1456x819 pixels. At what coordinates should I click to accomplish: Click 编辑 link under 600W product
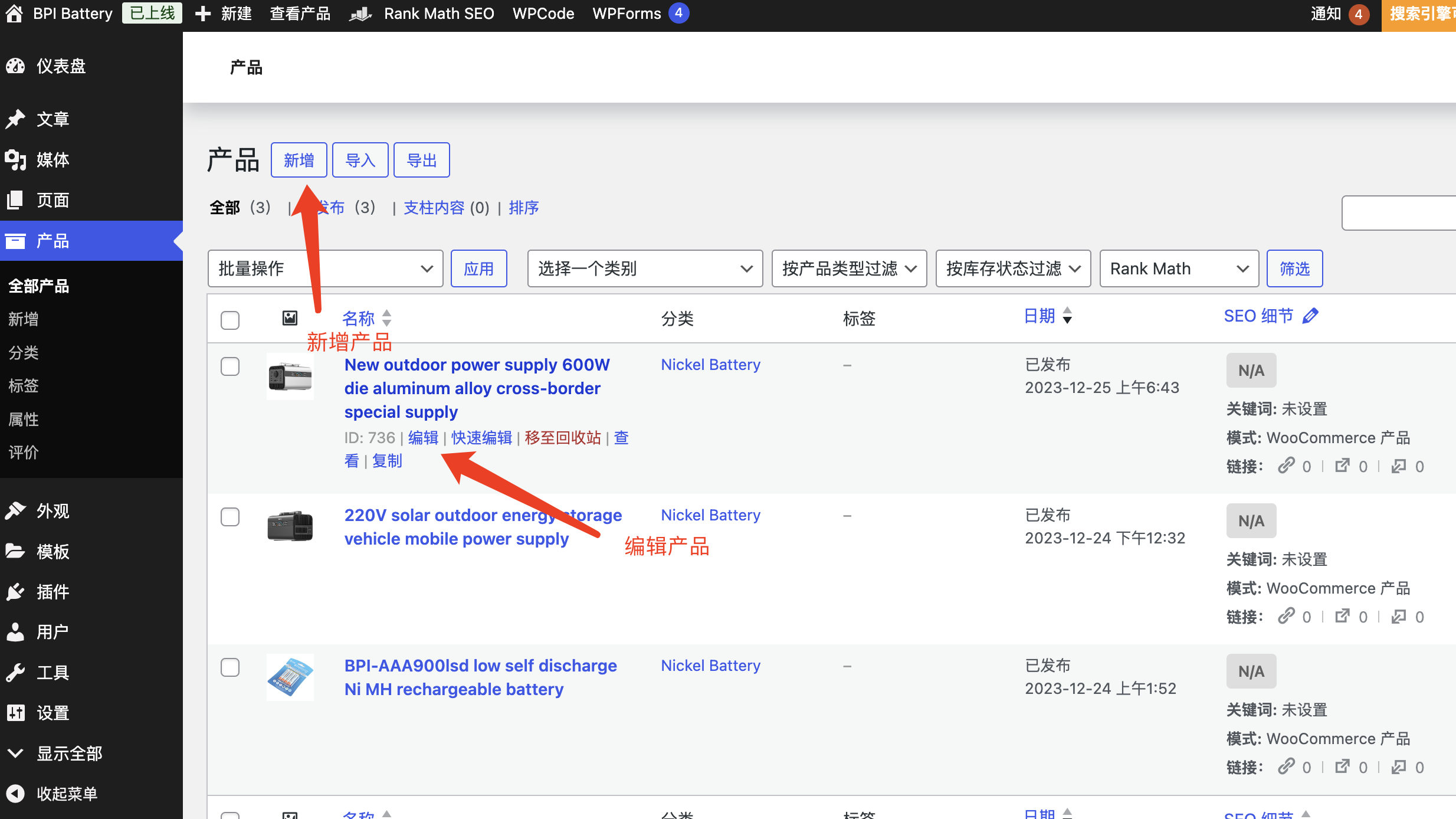(423, 438)
